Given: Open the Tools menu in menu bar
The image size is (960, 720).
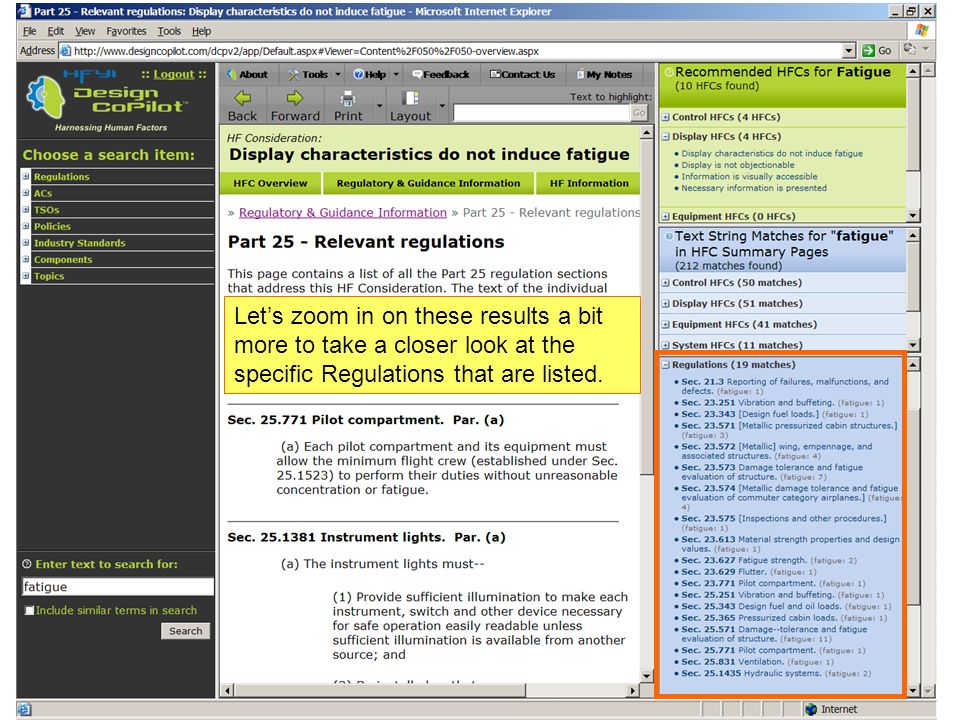Looking at the screenshot, I should click(x=169, y=31).
